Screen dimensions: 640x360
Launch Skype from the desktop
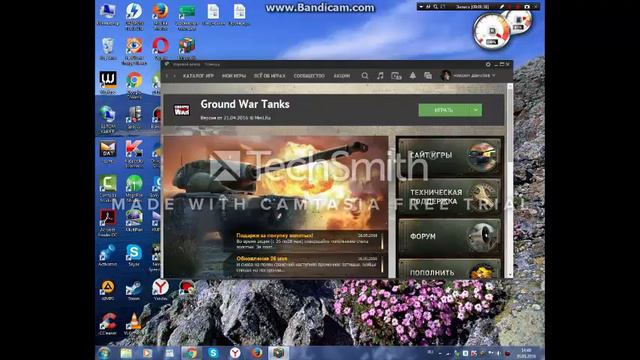tap(134, 256)
